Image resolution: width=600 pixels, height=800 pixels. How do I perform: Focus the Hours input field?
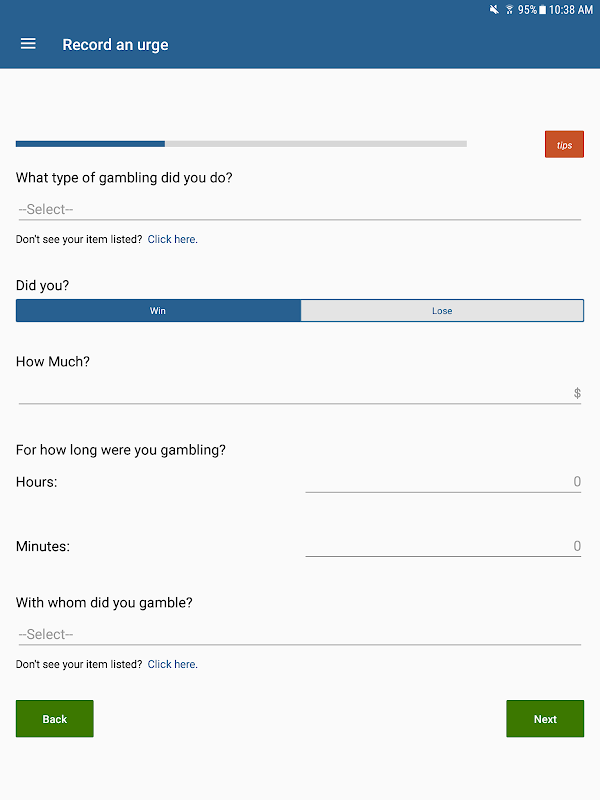coord(443,482)
